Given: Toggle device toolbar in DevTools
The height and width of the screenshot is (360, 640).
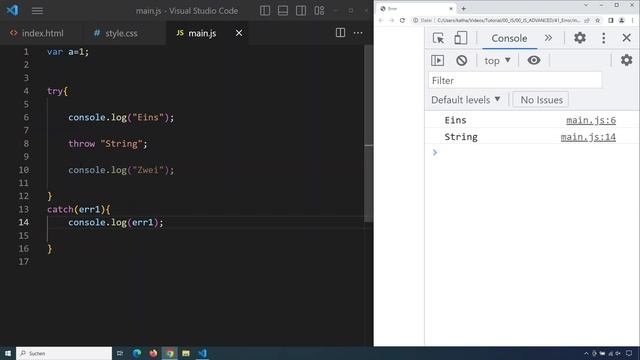Looking at the screenshot, I should coord(461,38).
